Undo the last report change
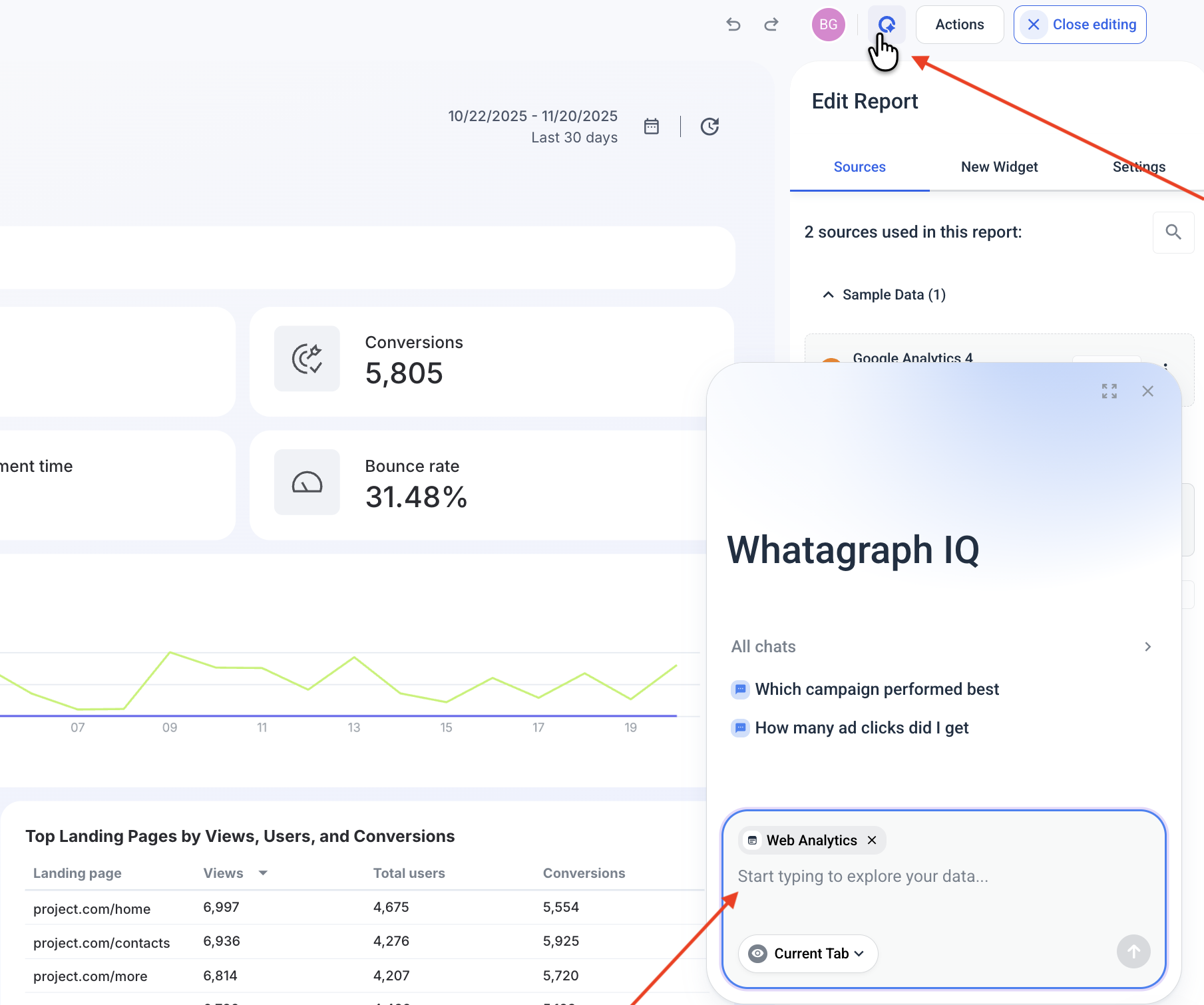 tap(733, 25)
